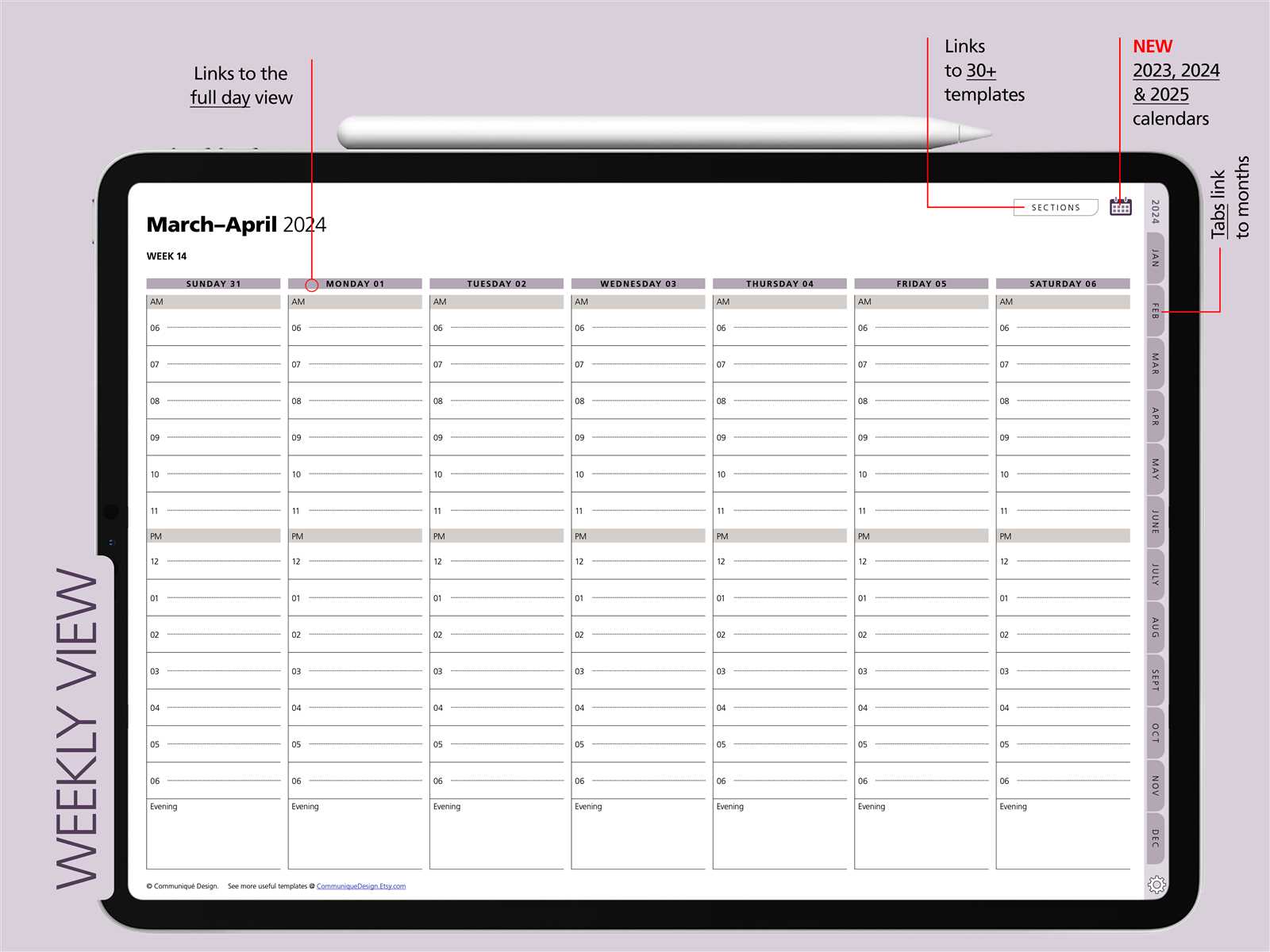The height and width of the screenshot is (952, 1270).
Task: Open TUESDAY 02 full day view
Action: [x=497, y=283]
